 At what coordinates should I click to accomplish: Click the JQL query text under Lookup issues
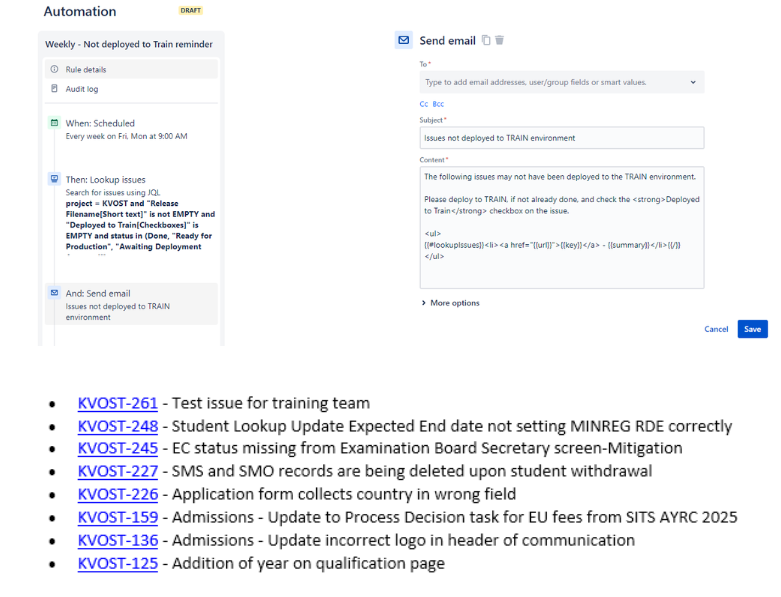click(140, 225)
